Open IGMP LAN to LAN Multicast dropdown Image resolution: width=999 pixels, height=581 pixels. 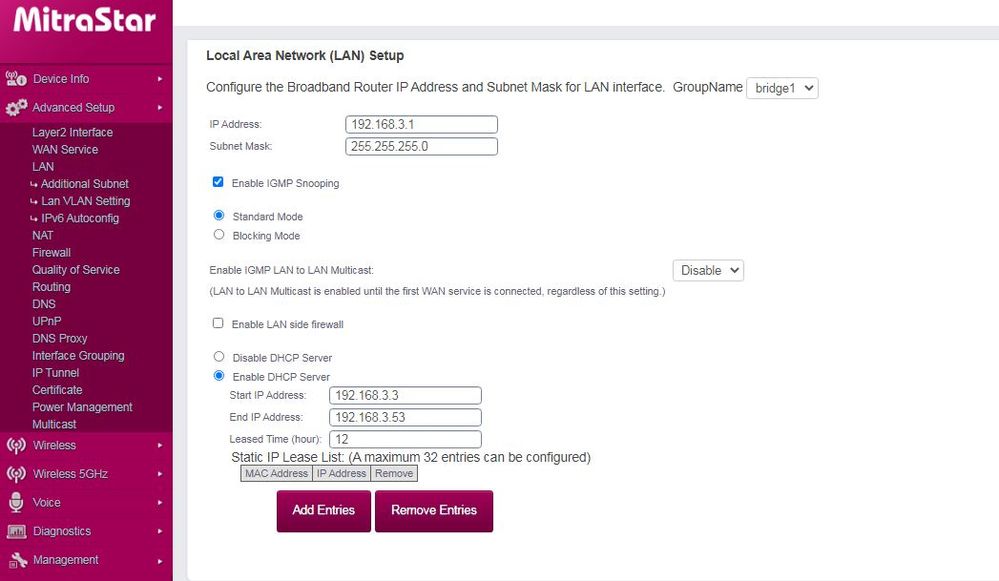pos(708,270)
